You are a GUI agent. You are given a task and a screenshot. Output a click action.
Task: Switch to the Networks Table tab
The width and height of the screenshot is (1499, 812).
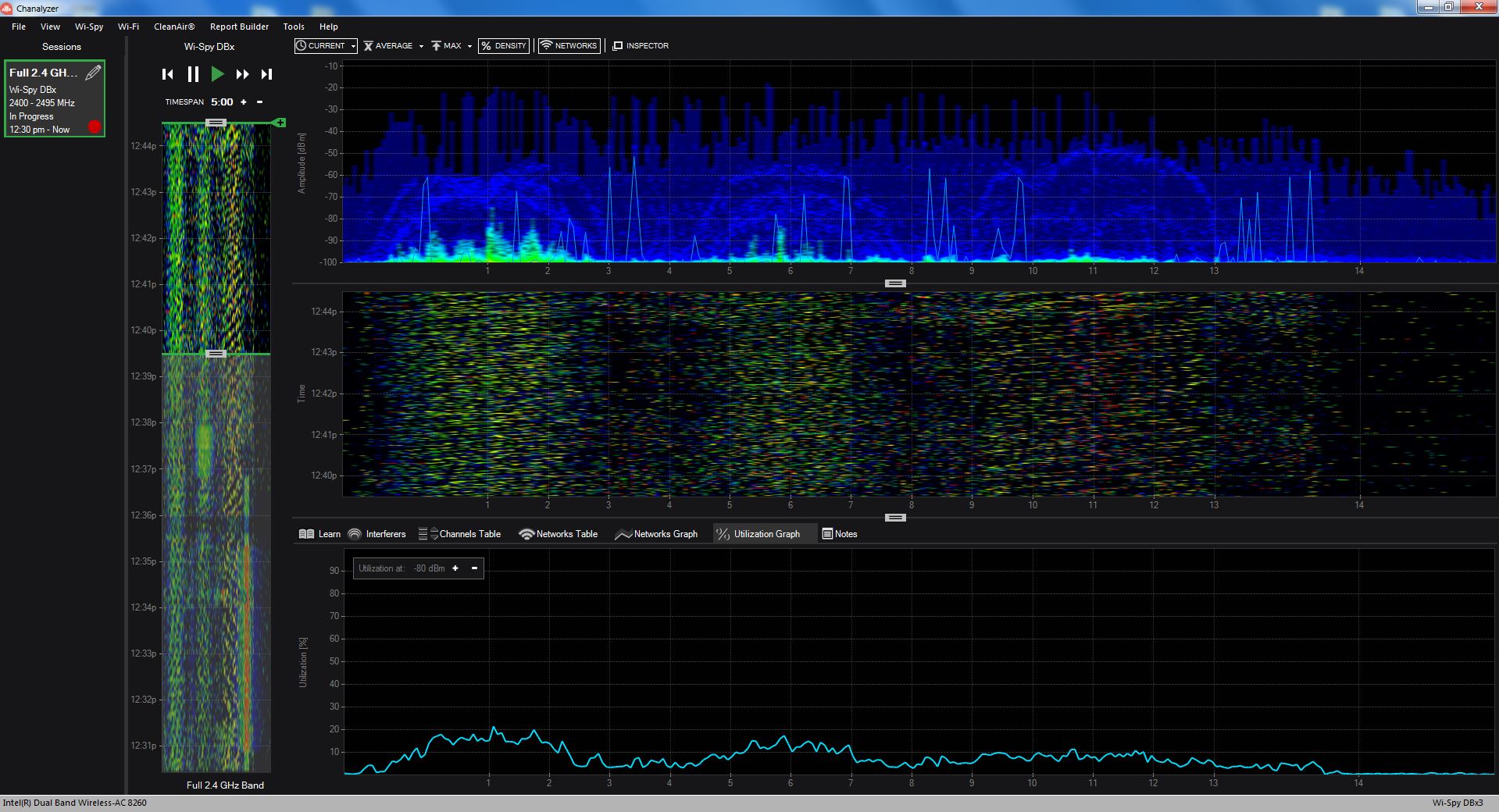[558, 534]
